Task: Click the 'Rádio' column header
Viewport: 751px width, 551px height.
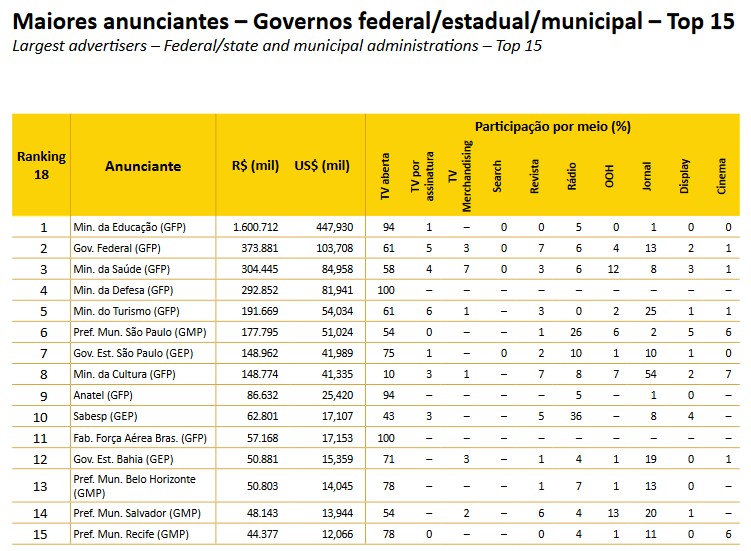Action: click(x=572, y=178)
